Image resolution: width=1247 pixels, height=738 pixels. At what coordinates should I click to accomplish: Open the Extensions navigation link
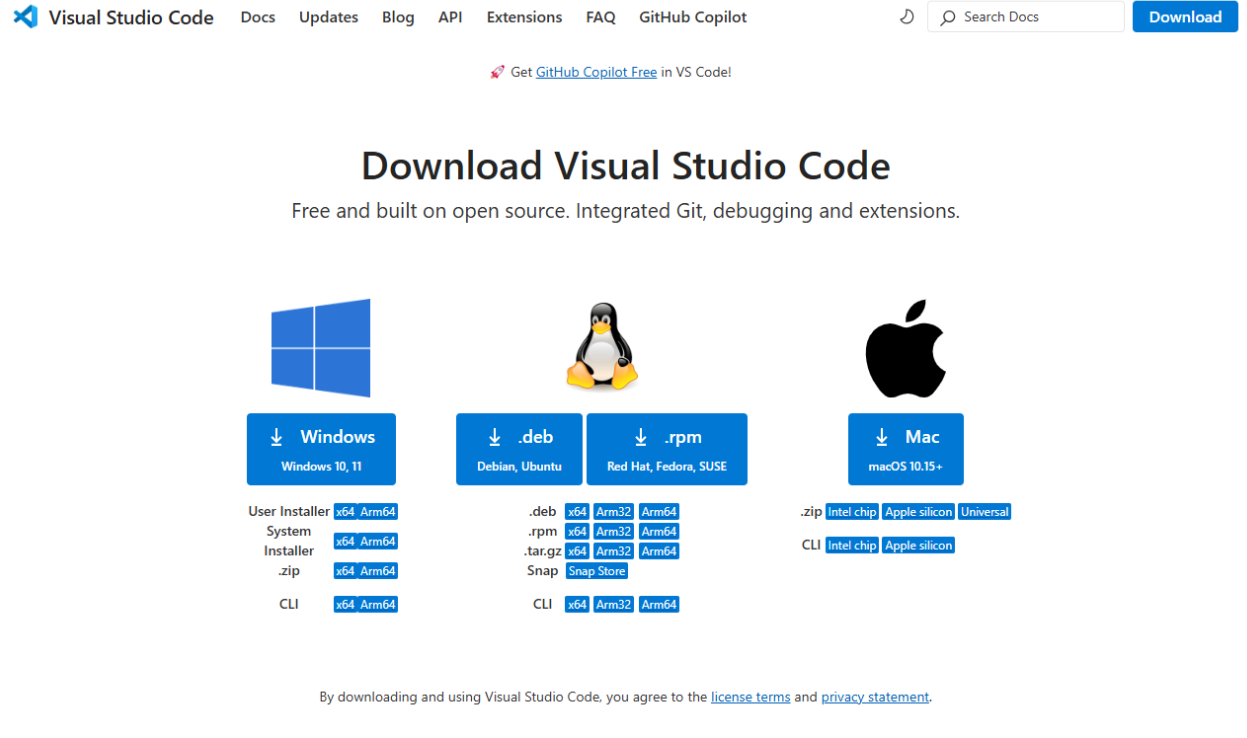point(525,17)
